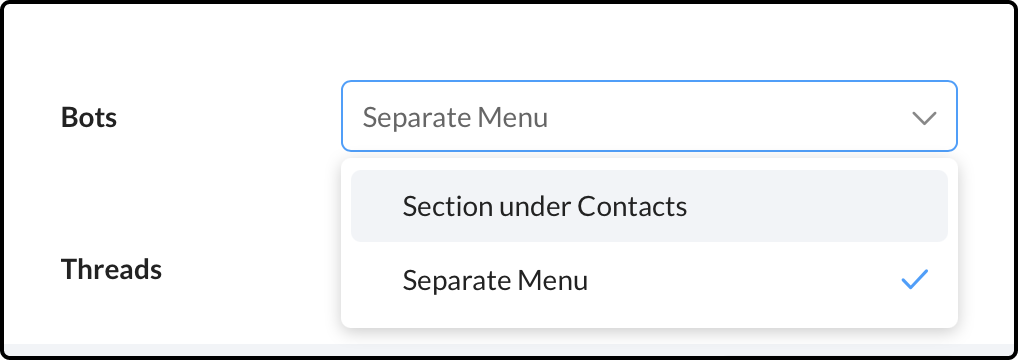Click the chevron arrow in Bots dropdown
The height and width of the screenshot is (360, 1018).
(x=924, y=118)
